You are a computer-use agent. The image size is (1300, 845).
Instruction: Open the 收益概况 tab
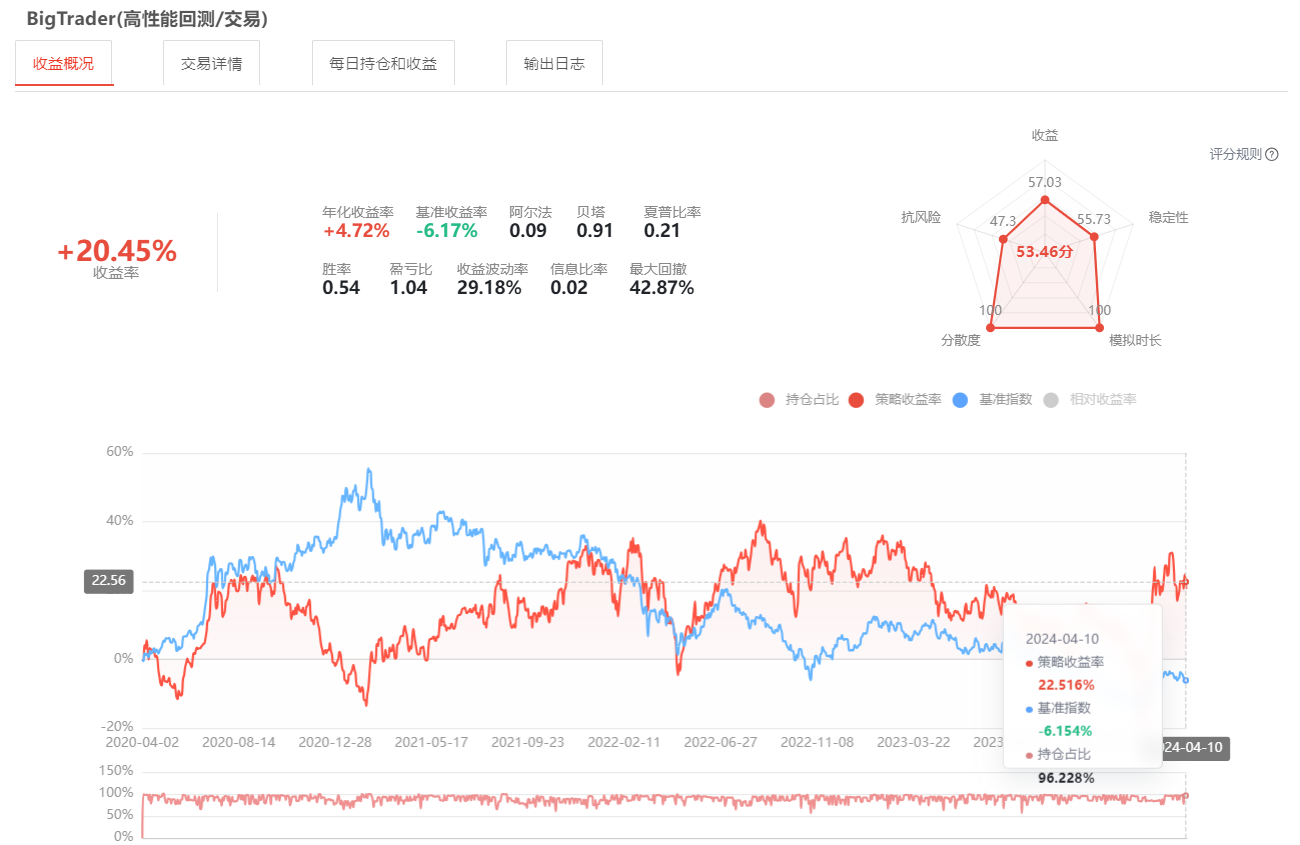tap(64, 63)
